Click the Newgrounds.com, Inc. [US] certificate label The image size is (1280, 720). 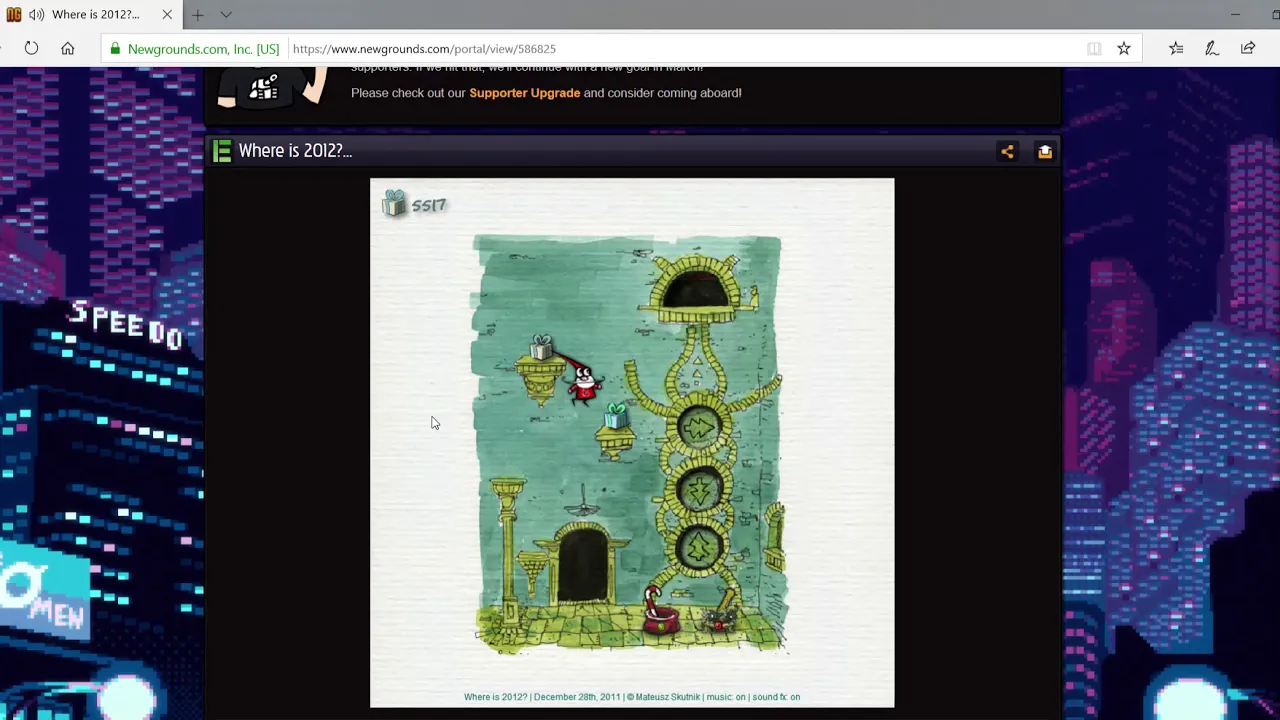203,48
